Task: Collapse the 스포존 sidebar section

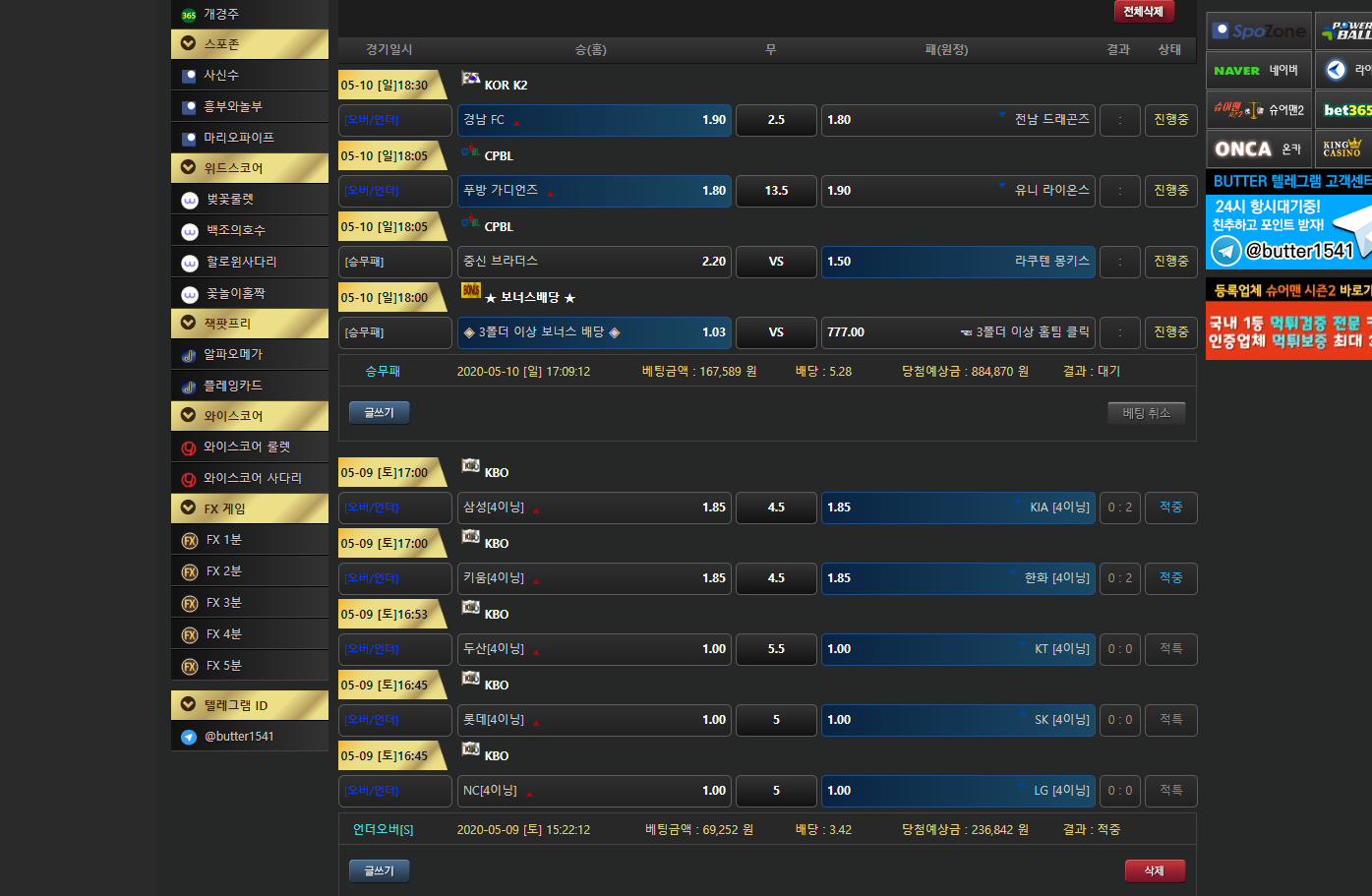Action: 189,43
